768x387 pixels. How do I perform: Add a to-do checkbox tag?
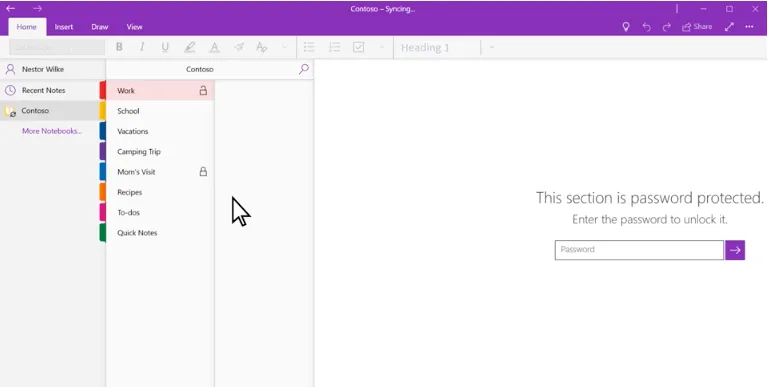359,47
